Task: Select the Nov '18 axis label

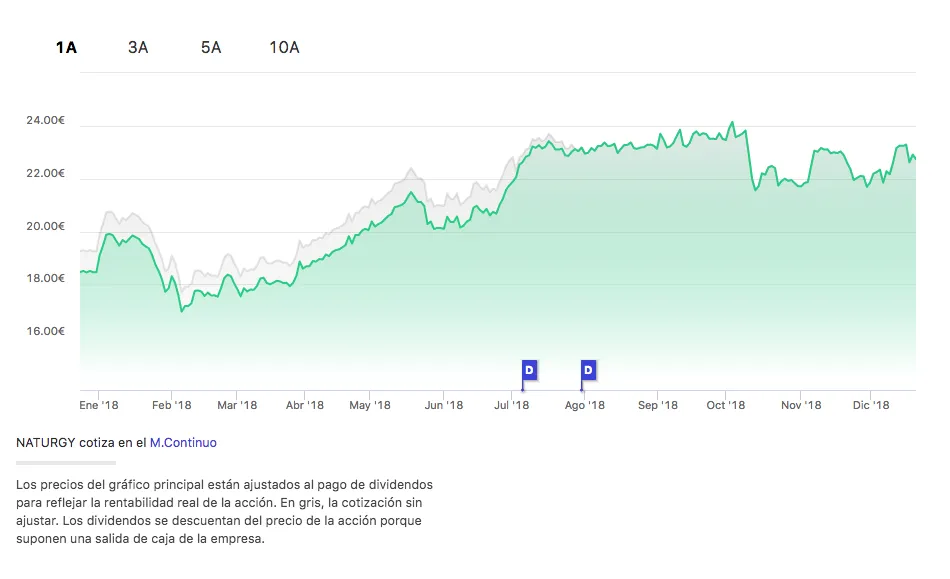Action: click(x=801, y=405)
